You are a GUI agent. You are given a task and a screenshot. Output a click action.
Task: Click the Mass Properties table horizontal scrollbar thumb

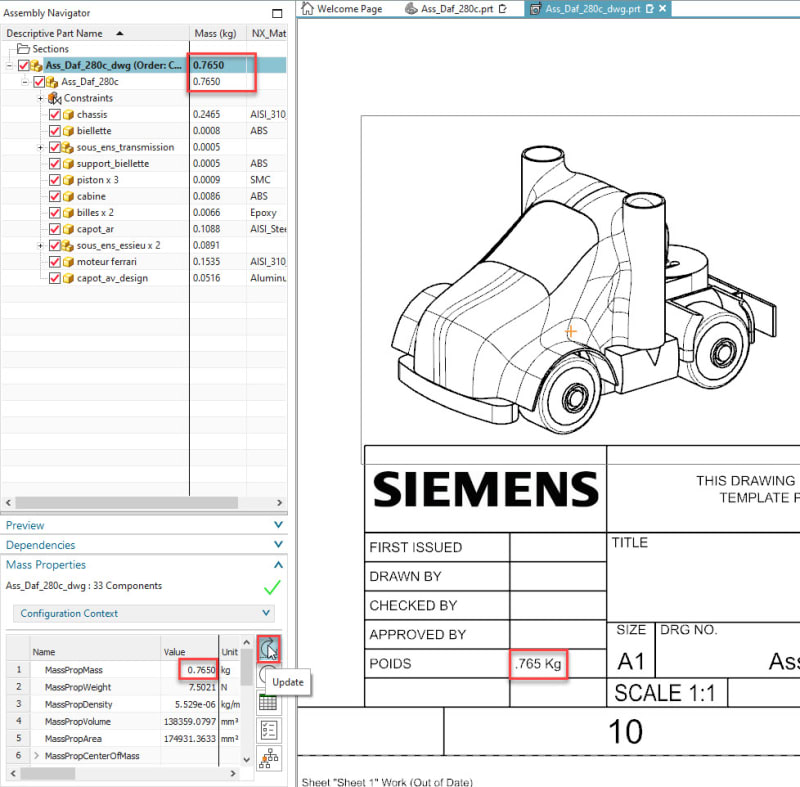(48, 773)
